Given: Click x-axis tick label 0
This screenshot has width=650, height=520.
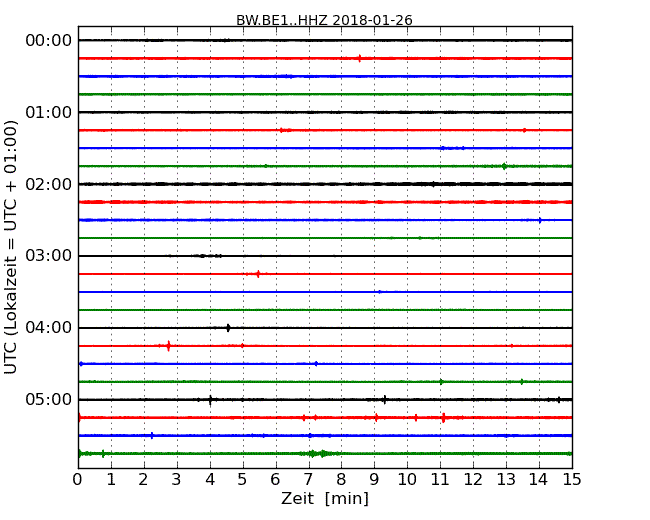Looking at the screenshot, I should [78, 480].
